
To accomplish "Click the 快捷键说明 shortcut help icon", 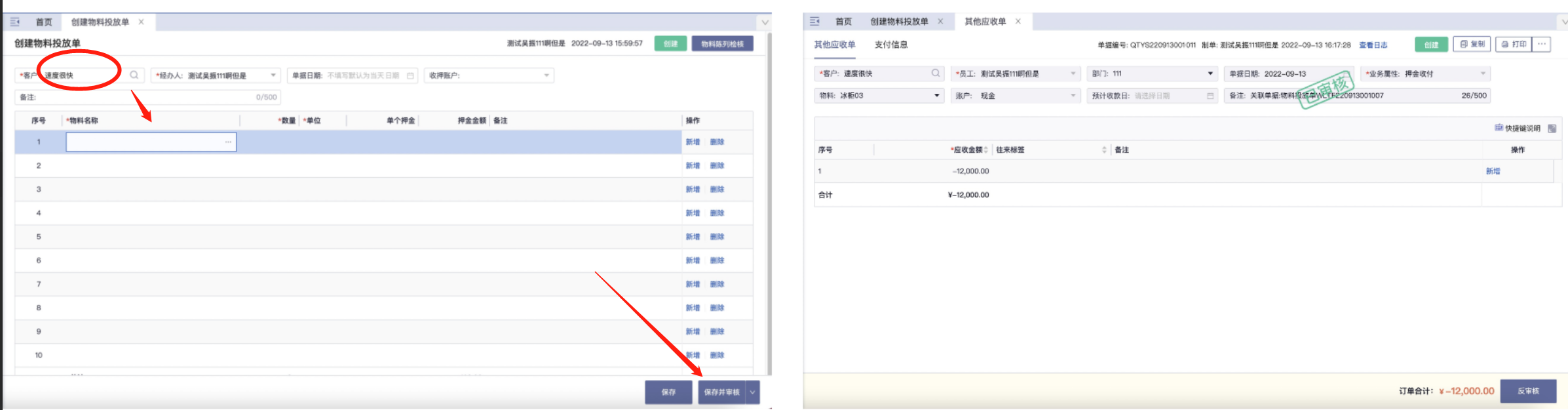I will 1499,128.
